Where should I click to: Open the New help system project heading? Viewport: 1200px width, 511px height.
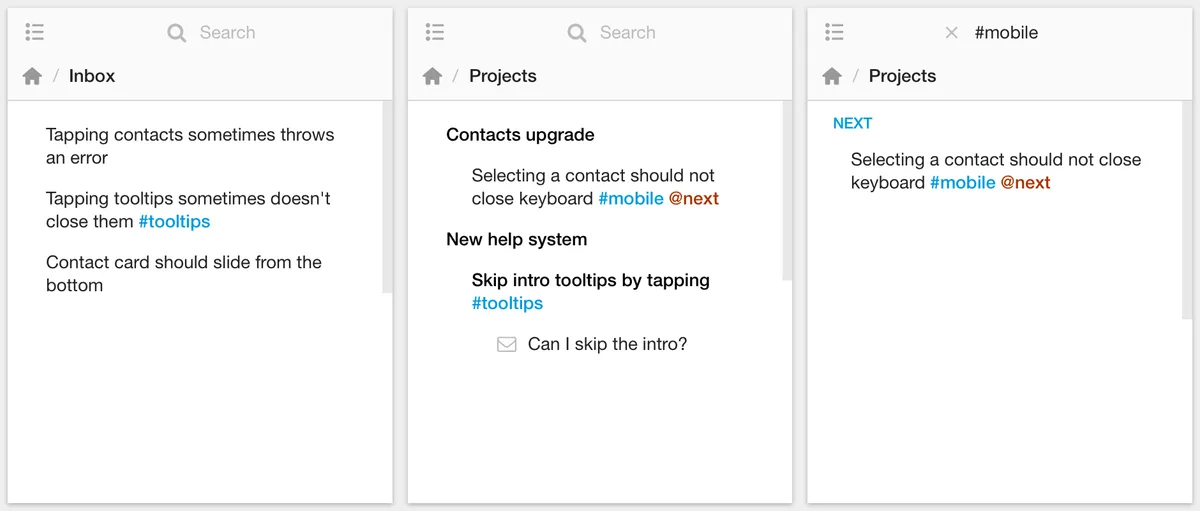pos(517,239)
